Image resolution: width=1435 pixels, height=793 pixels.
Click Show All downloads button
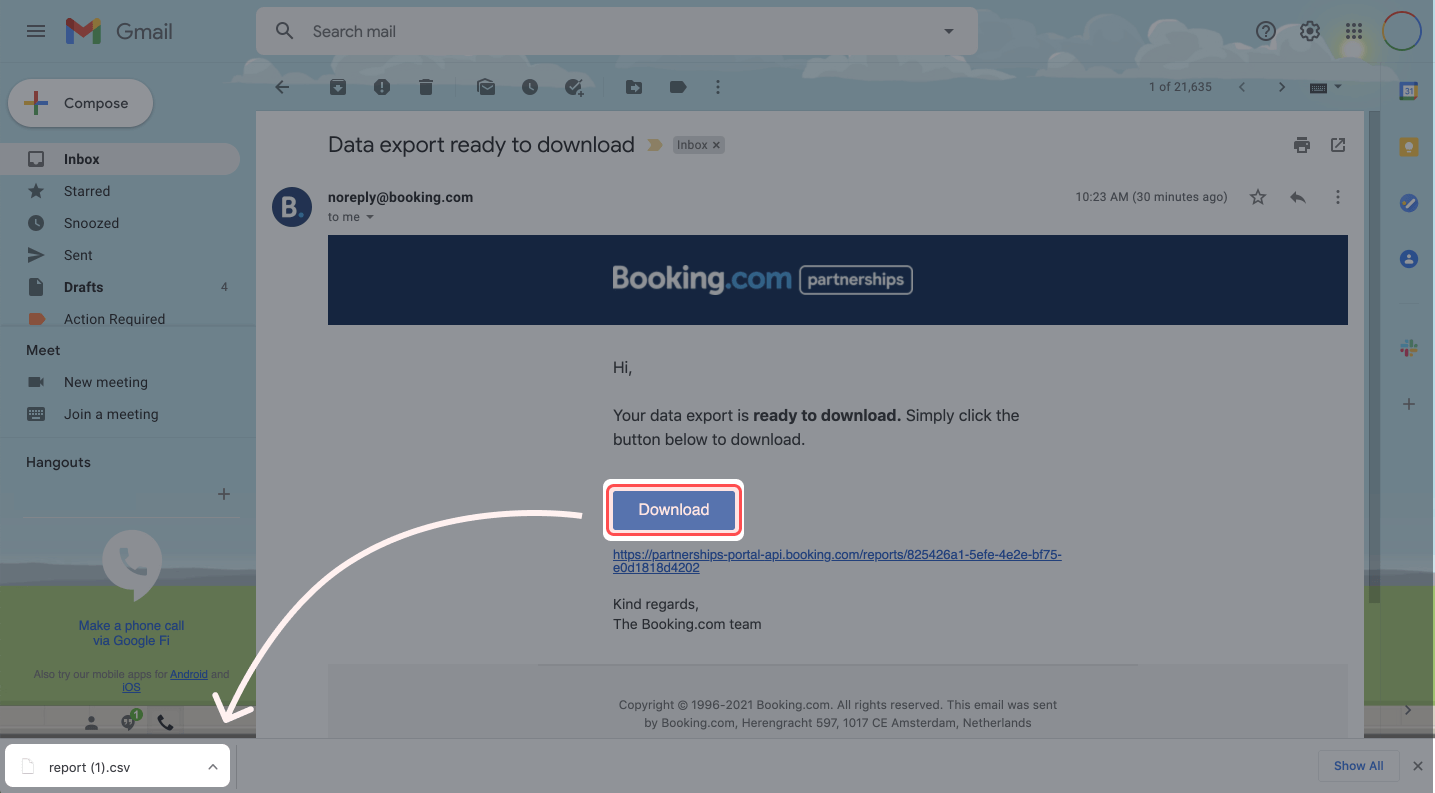pos(1358,766)
